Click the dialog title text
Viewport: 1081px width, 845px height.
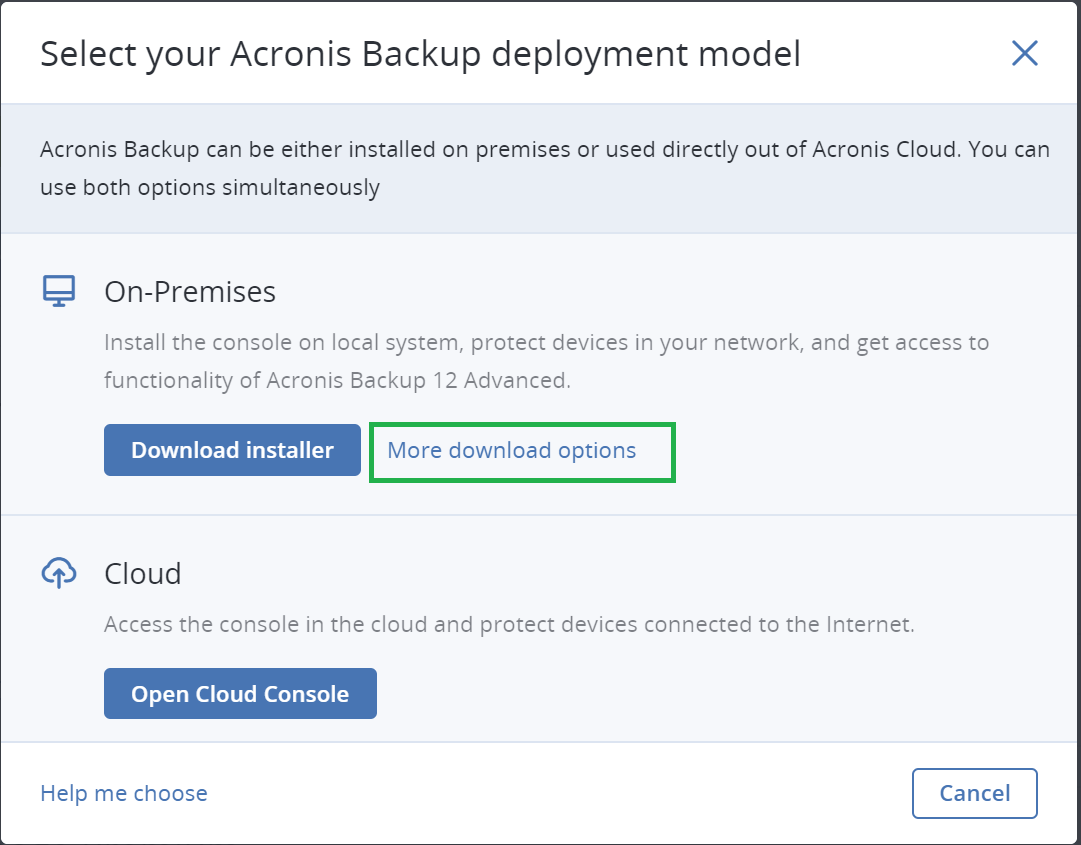[x=420, y=54]
